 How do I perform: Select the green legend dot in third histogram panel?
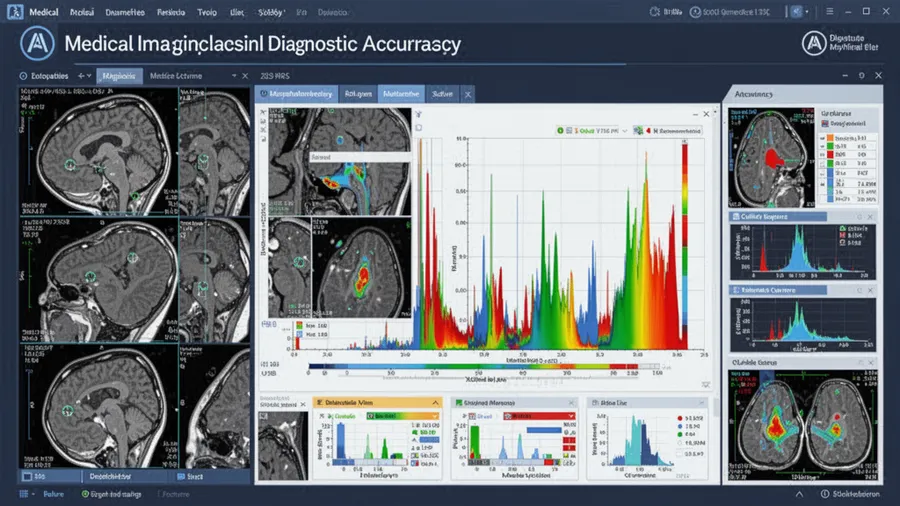coord(680,434)
